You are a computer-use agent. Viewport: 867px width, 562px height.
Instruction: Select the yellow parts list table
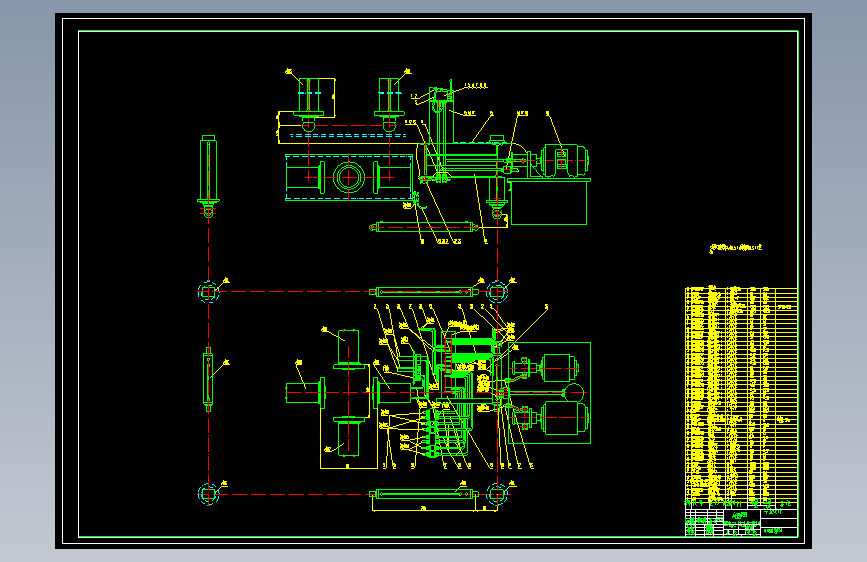pos(741,394)
